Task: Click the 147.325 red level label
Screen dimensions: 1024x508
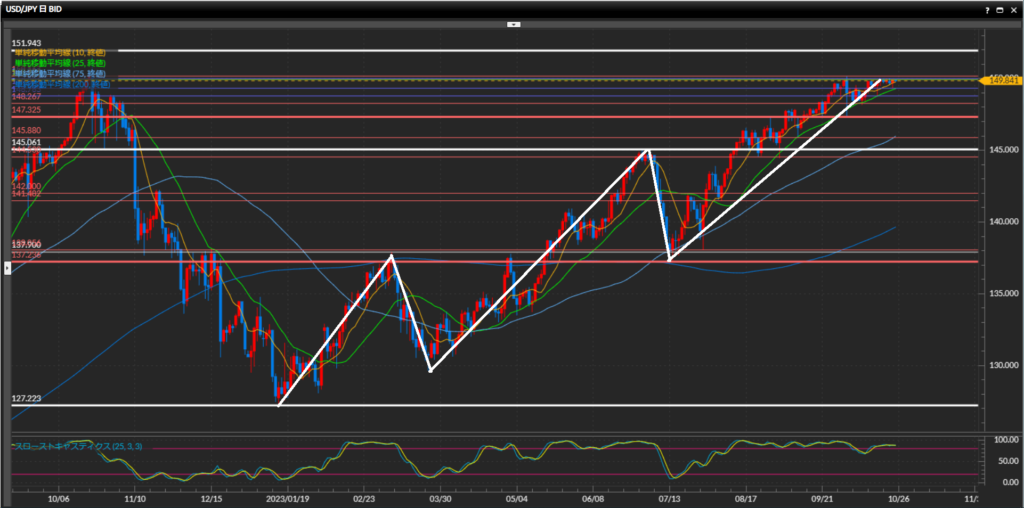Action: tap(26, 109)
